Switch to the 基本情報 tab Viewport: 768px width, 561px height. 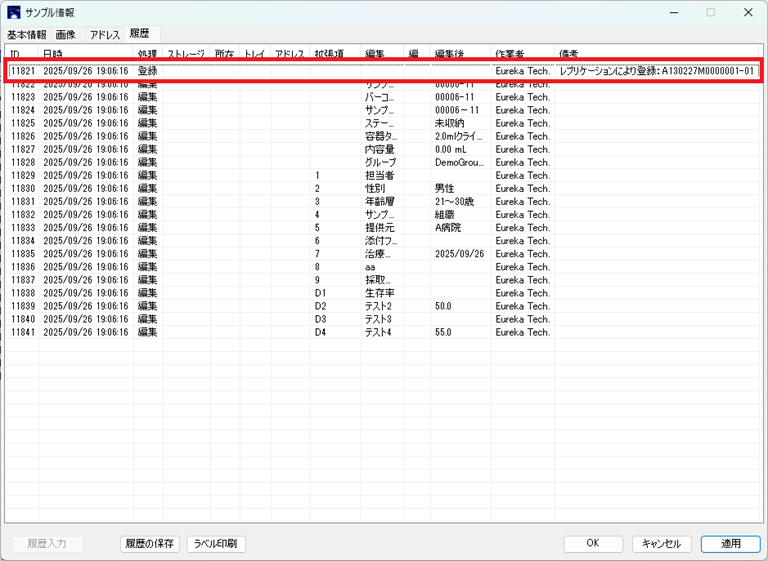(x=26, y=35)
